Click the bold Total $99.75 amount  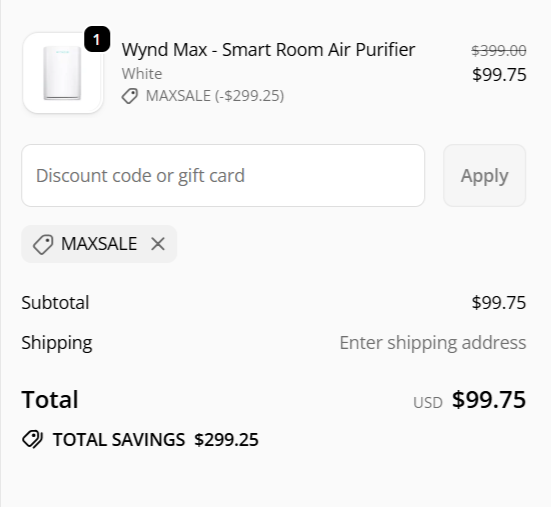[488, 399]
